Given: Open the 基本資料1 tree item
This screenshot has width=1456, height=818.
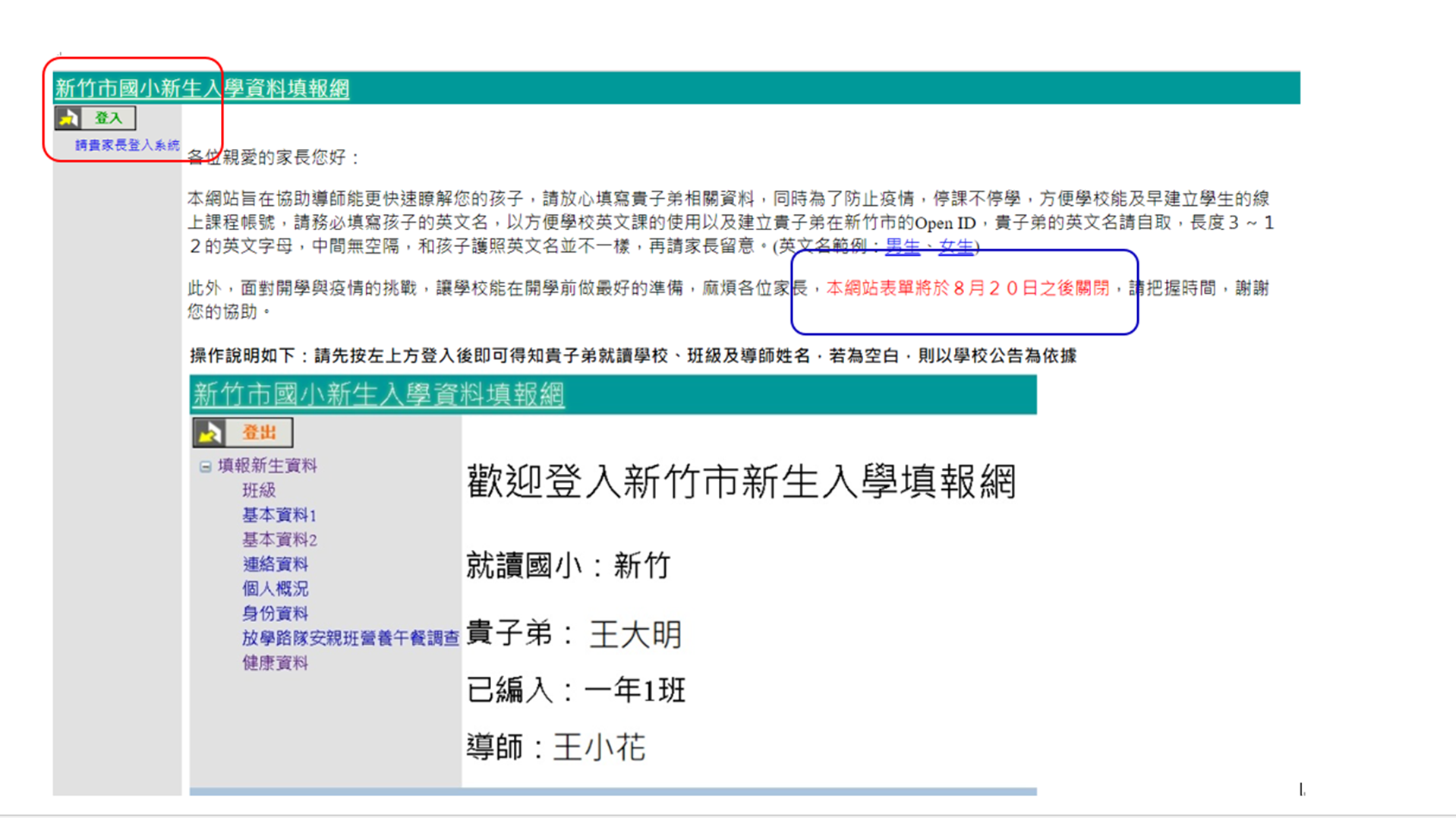Looking at the screenshot, I should click(279, 515).
